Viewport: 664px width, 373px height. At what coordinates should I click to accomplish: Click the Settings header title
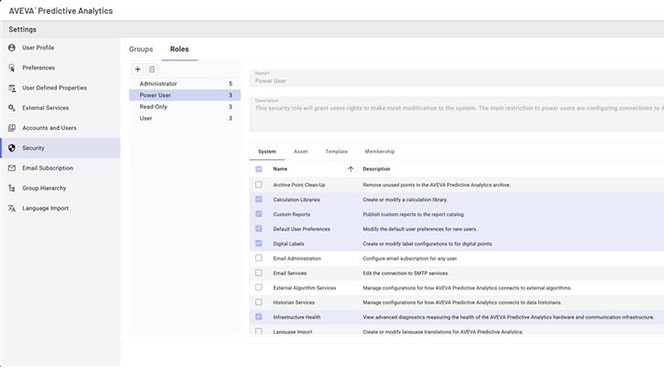pos(22,30)
